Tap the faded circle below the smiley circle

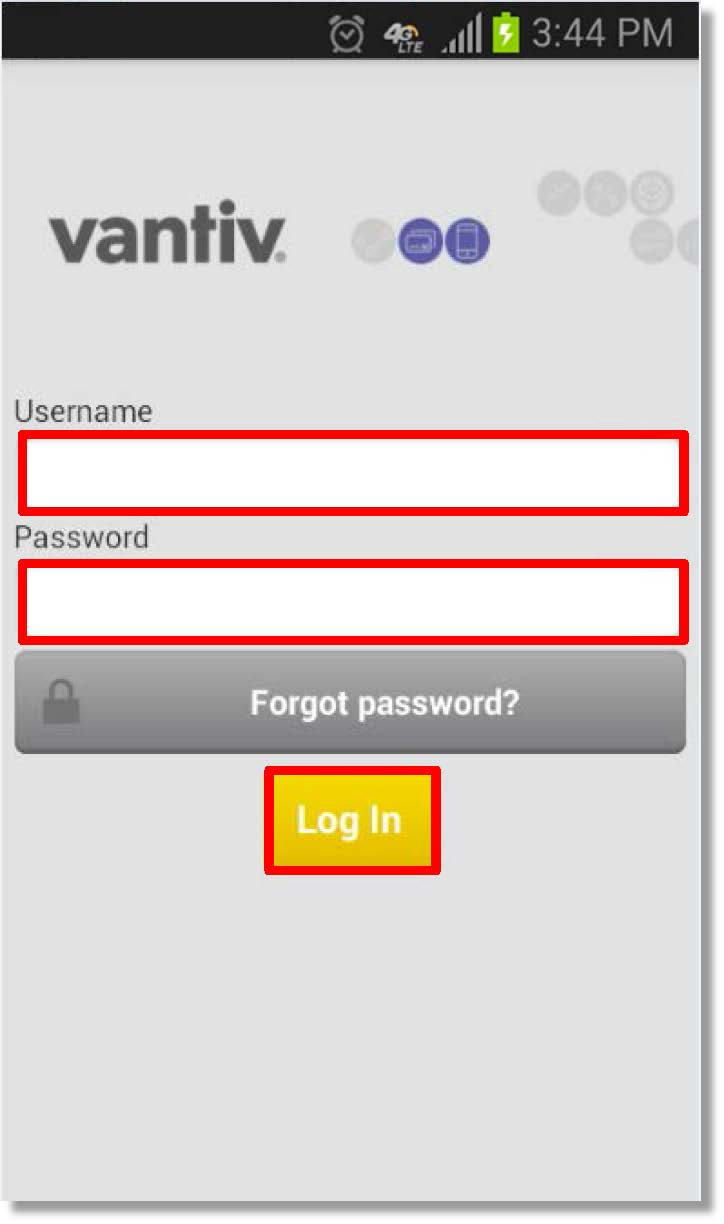point(652,241)
